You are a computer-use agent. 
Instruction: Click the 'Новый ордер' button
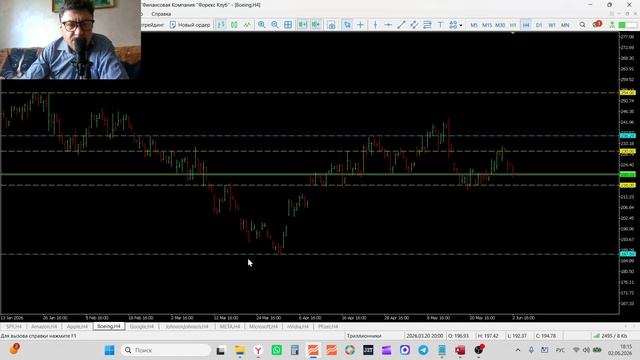[190, 25]
